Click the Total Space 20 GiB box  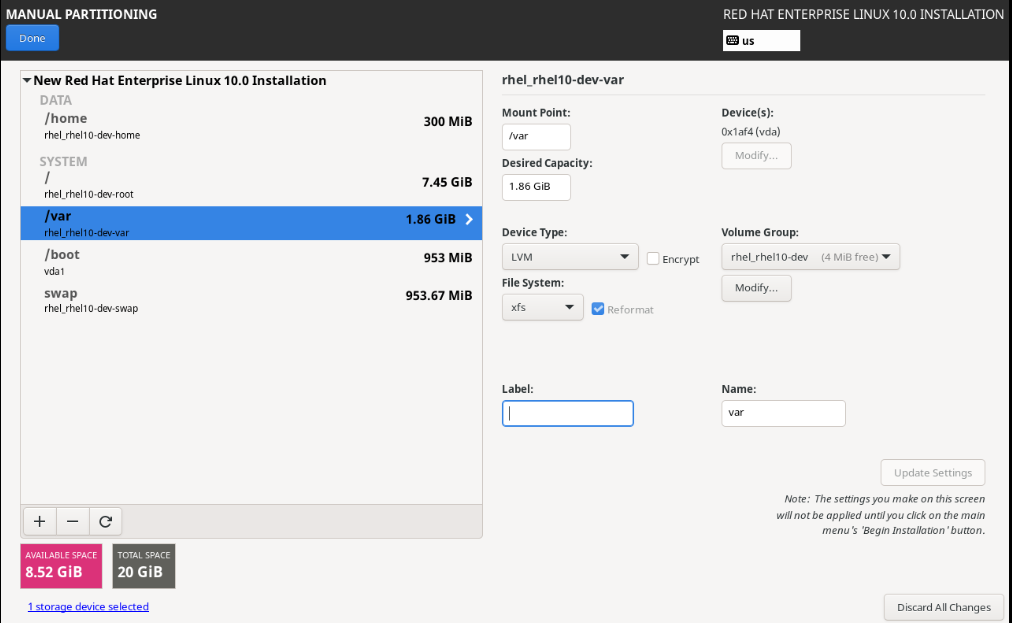pyautogui.click(x=144, y=566)
